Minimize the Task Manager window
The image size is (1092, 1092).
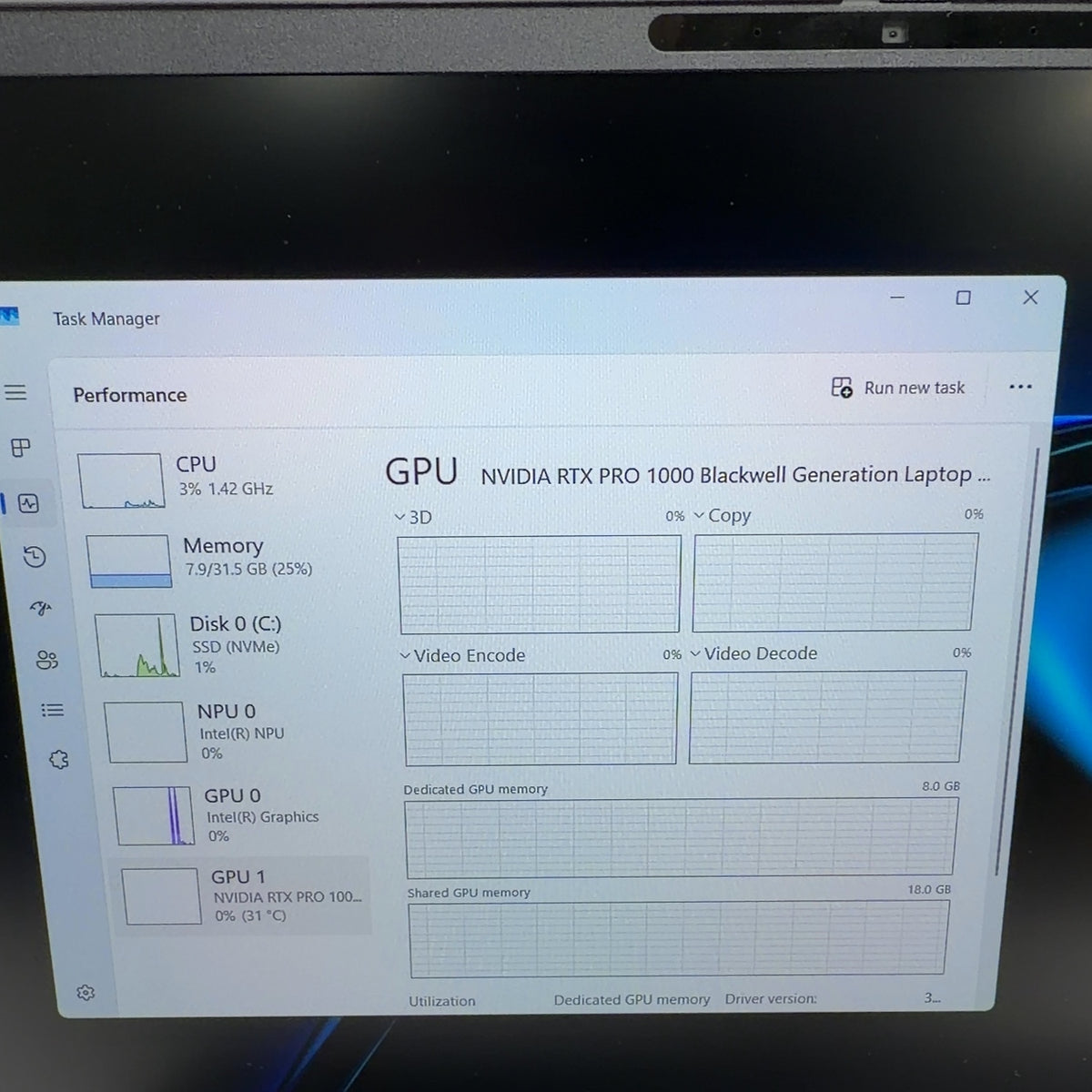(x=897, y=298)
